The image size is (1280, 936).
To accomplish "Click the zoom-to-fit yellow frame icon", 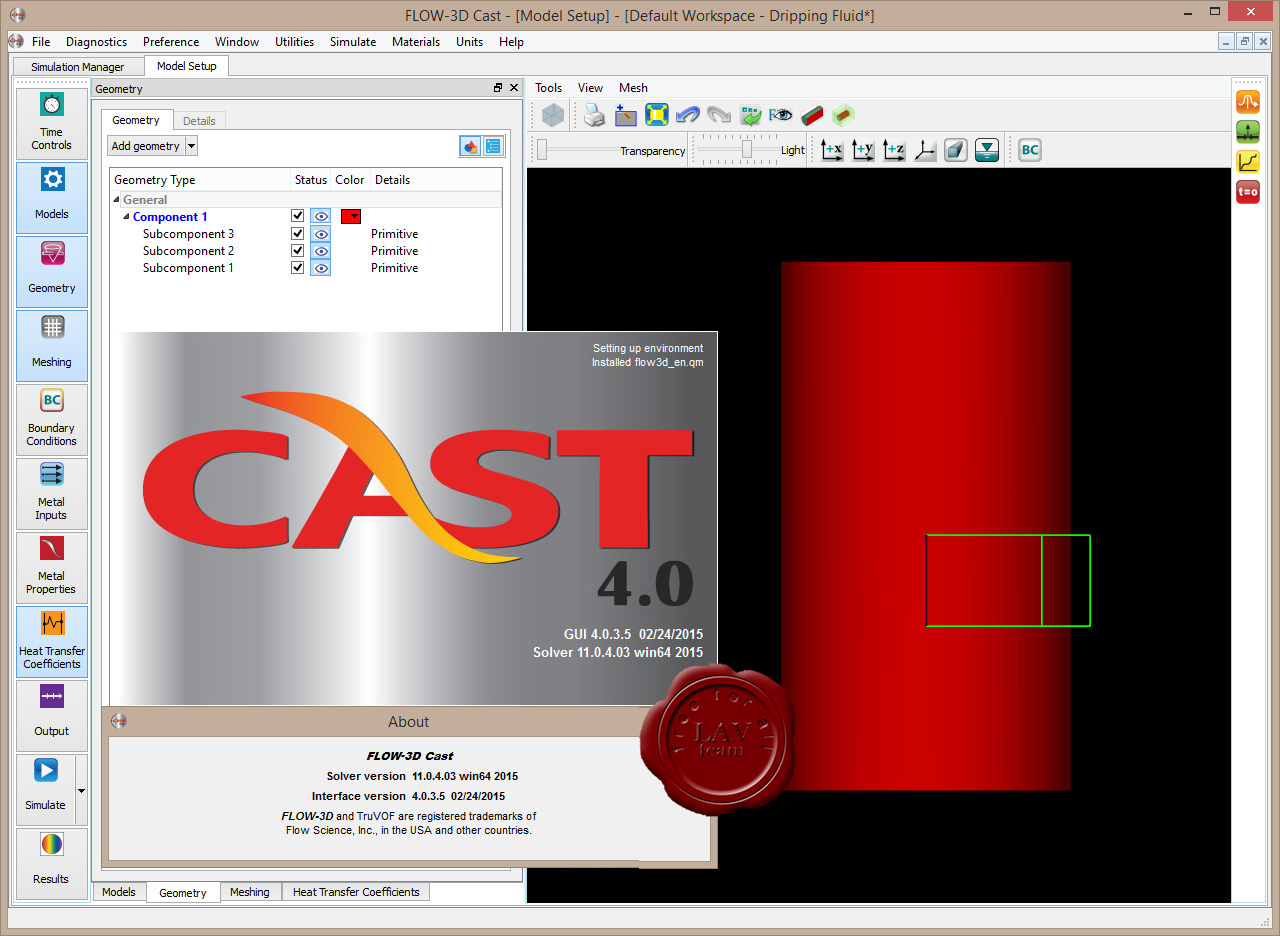I will [x=656, y=116].
